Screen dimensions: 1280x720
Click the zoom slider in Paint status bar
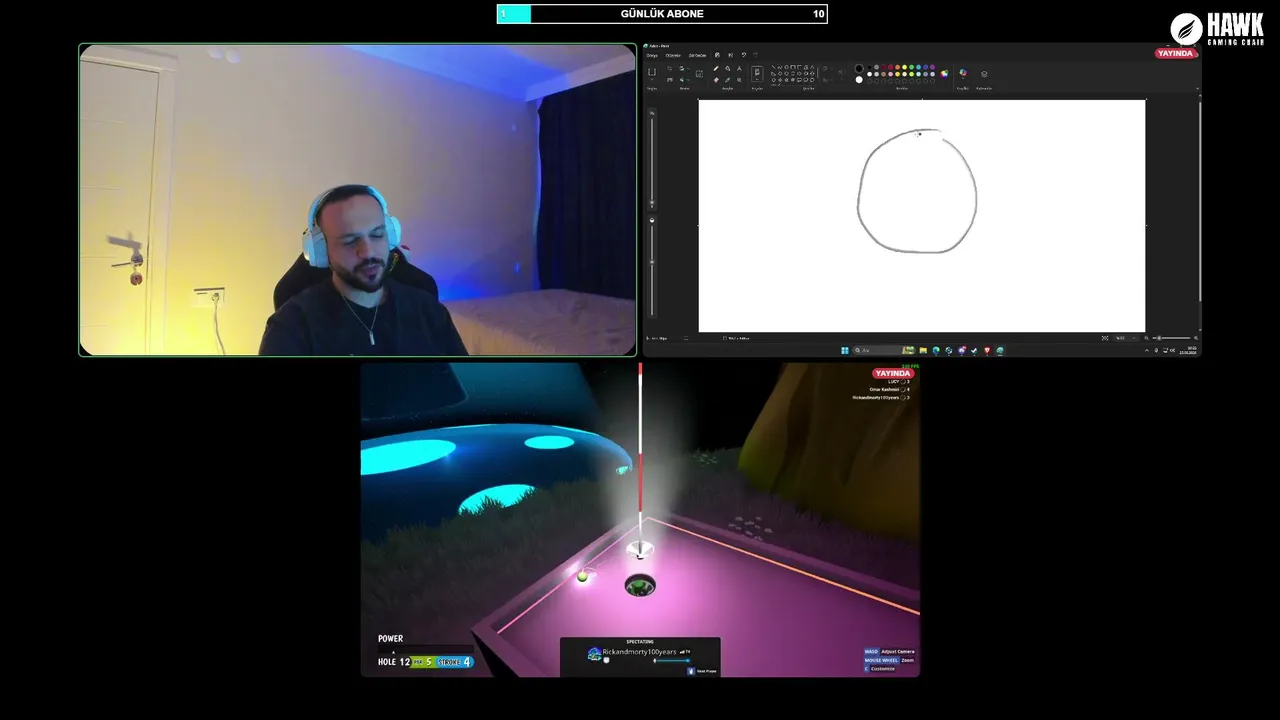1173,338
